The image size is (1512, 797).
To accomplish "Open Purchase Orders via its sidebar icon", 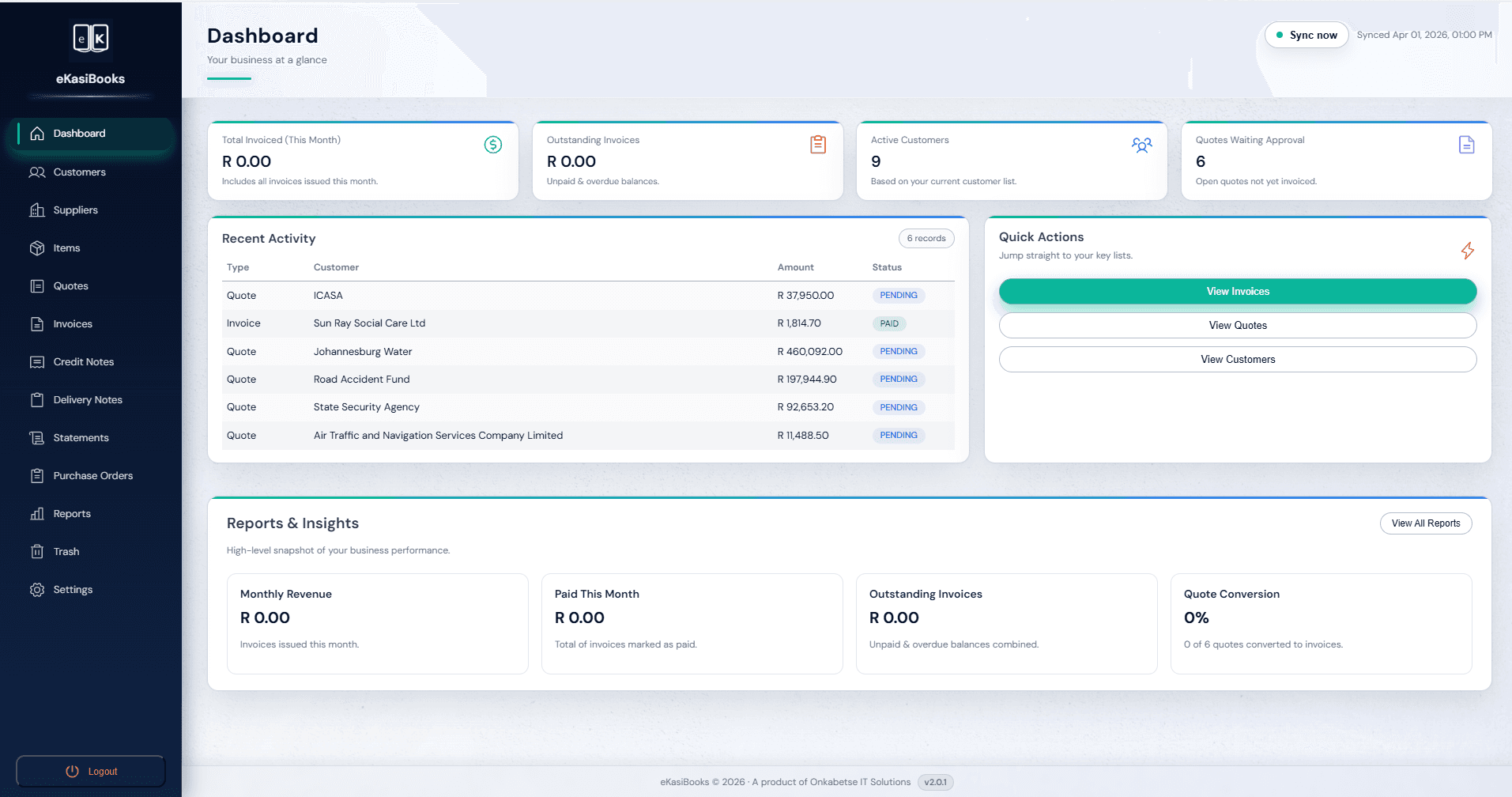I will (x=37, y=475).
